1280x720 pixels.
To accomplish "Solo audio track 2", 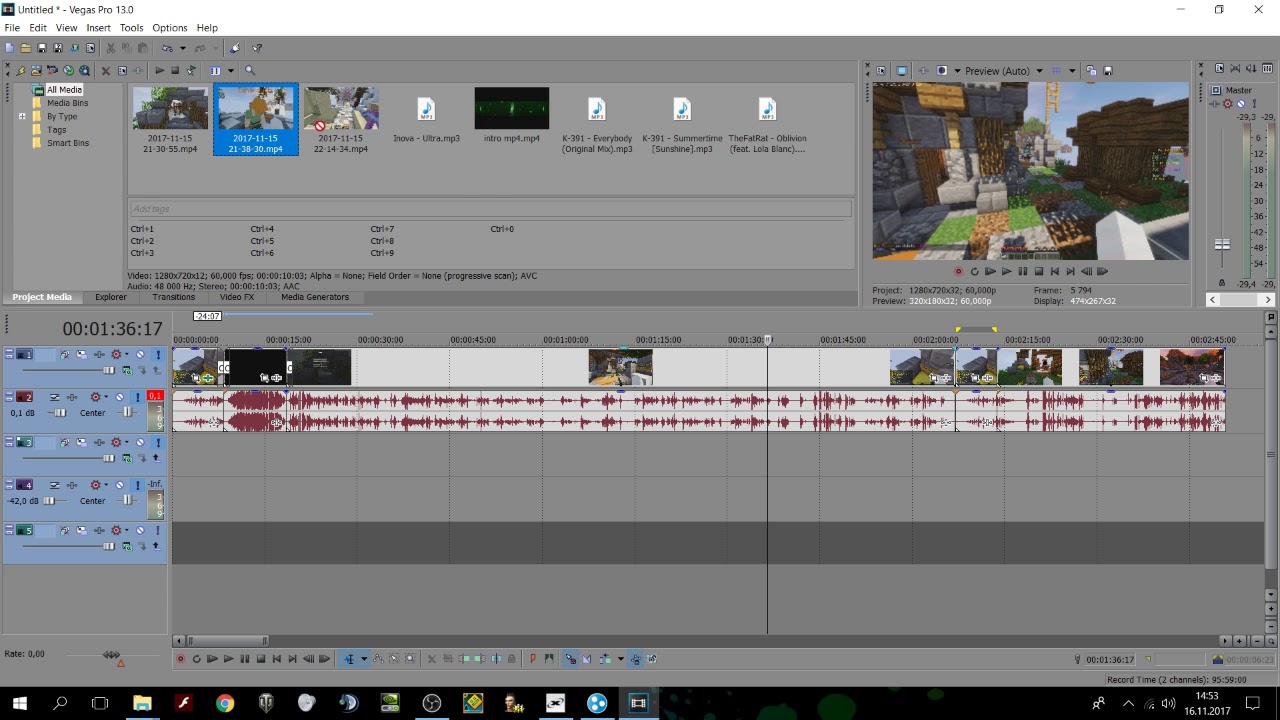I will pos(138,397).
